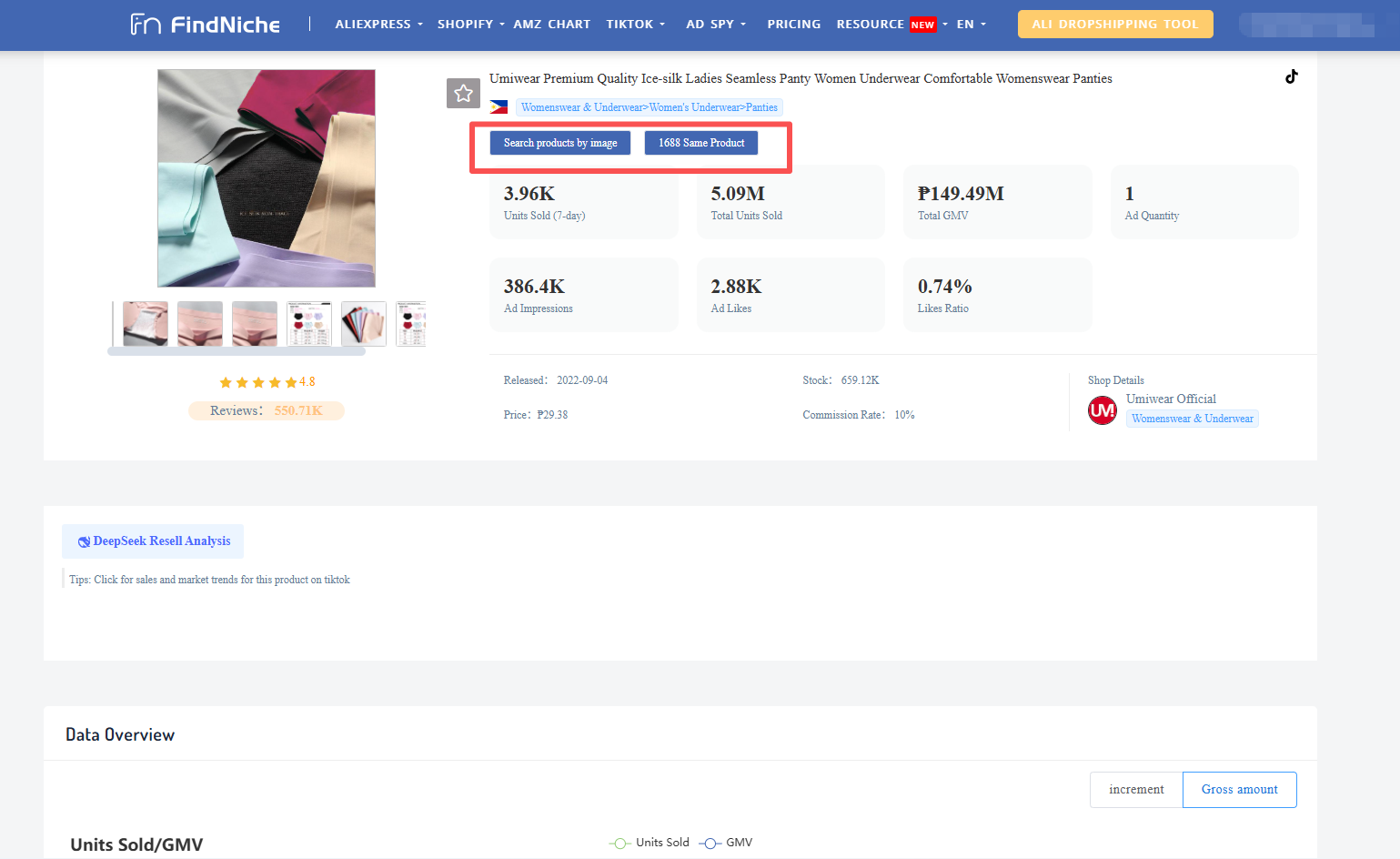Go to the Pricing page
Screen dimensions: 1400x859
coord(793,25)
